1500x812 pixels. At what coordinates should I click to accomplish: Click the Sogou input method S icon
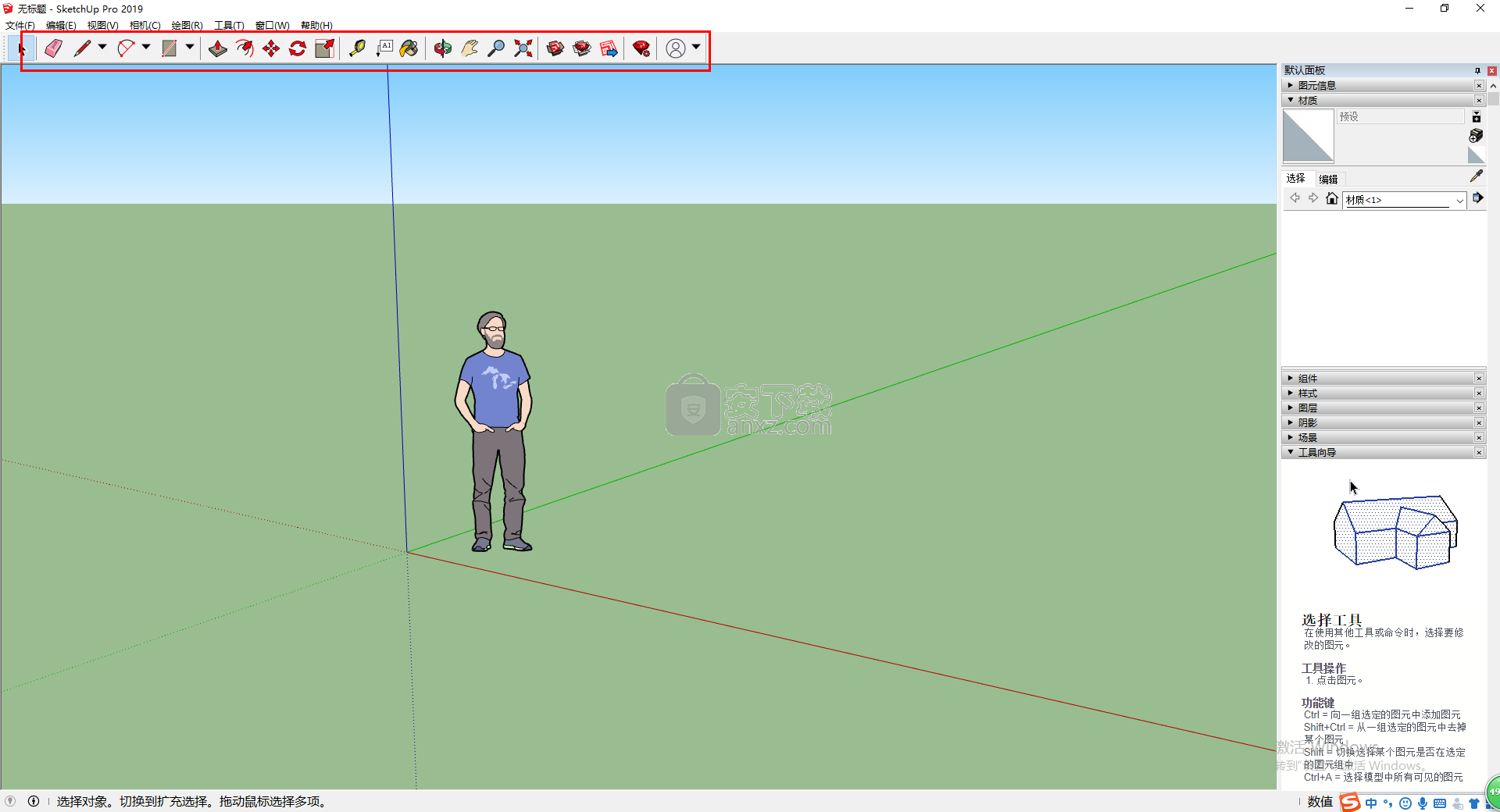[1350, 803]
